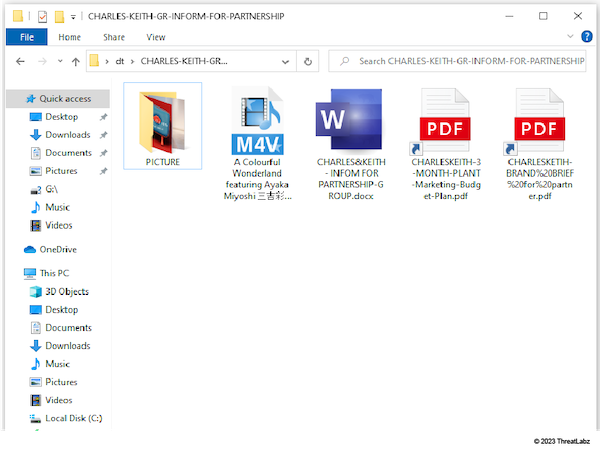Click the search box for this folder
The width and height of the screenshot is (600, 453).
(465, 61)
